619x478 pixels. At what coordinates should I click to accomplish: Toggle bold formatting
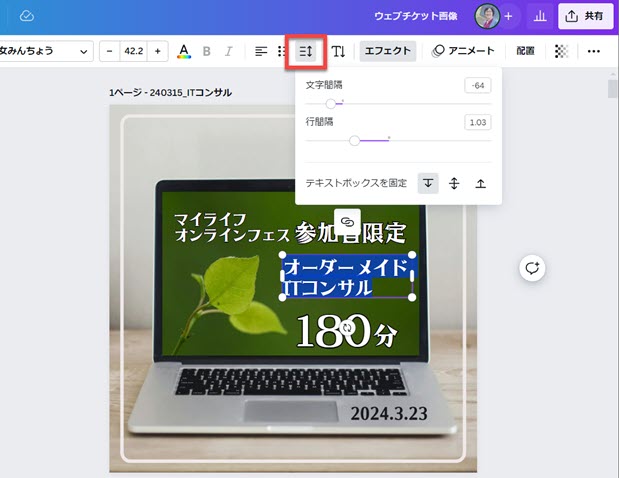[207, 51]
